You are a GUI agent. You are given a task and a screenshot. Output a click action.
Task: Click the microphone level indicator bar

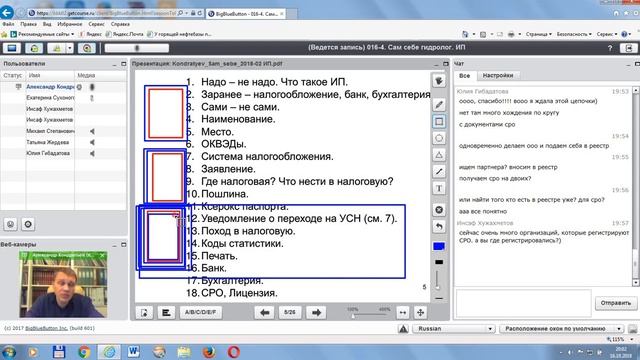(x=136, y=48)
